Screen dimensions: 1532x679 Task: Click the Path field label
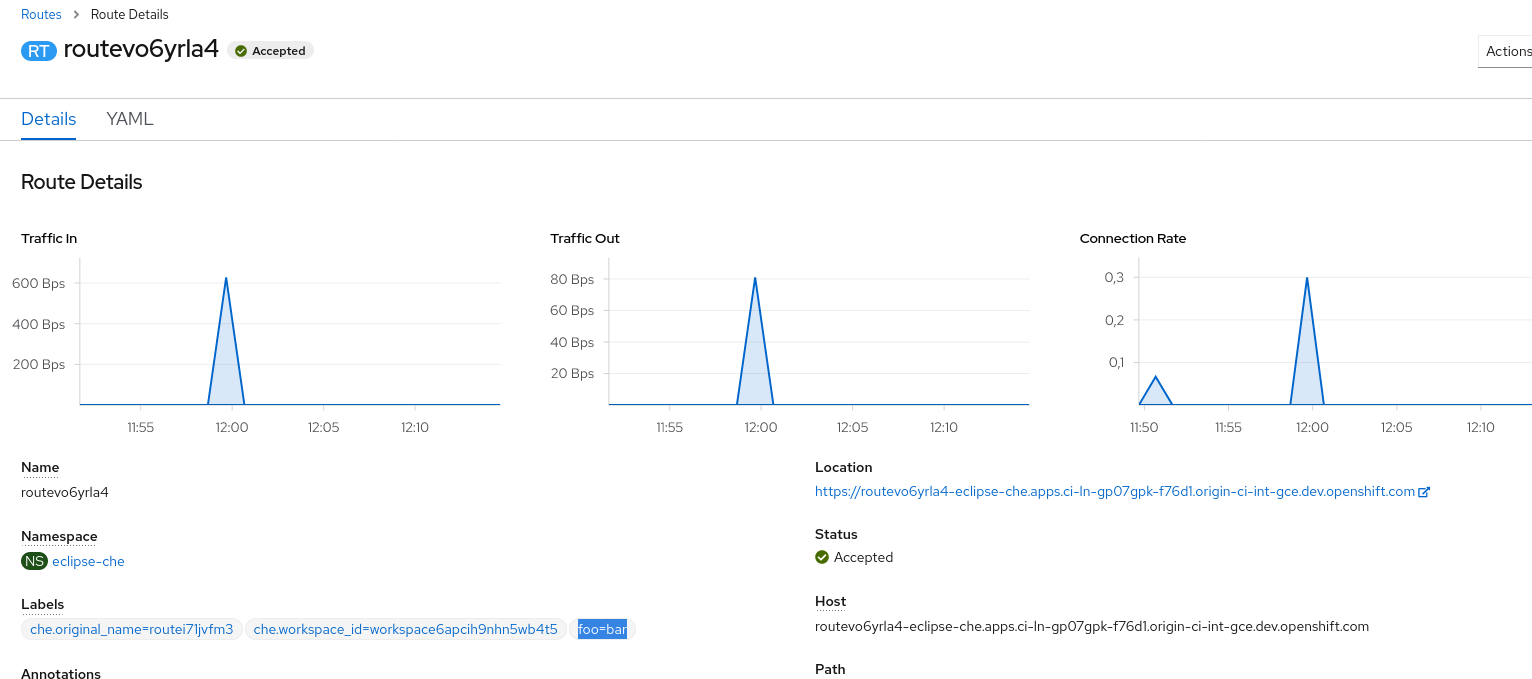click(x=830, y=669)
